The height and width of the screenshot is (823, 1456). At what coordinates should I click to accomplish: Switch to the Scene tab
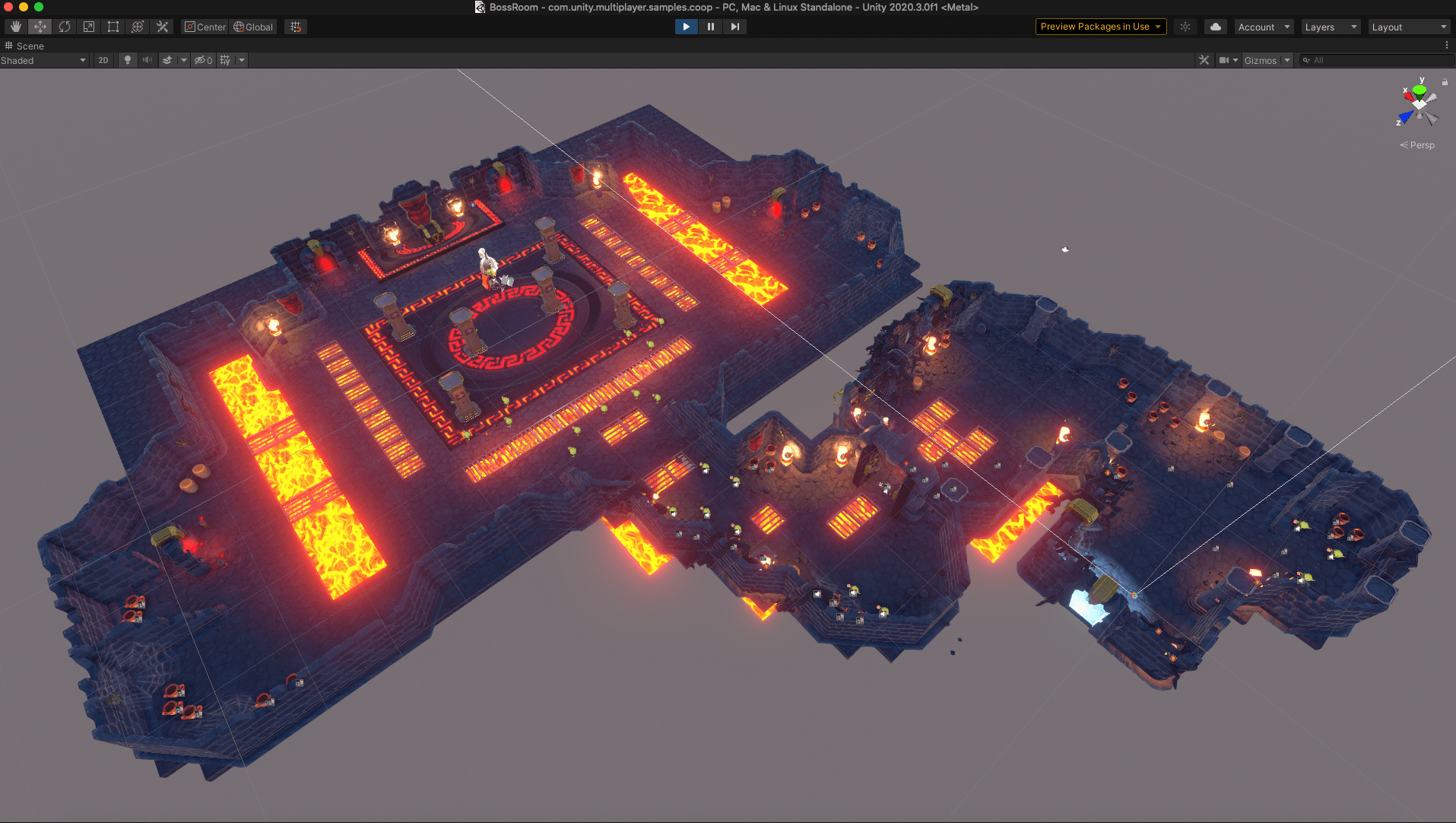[30, 46]
